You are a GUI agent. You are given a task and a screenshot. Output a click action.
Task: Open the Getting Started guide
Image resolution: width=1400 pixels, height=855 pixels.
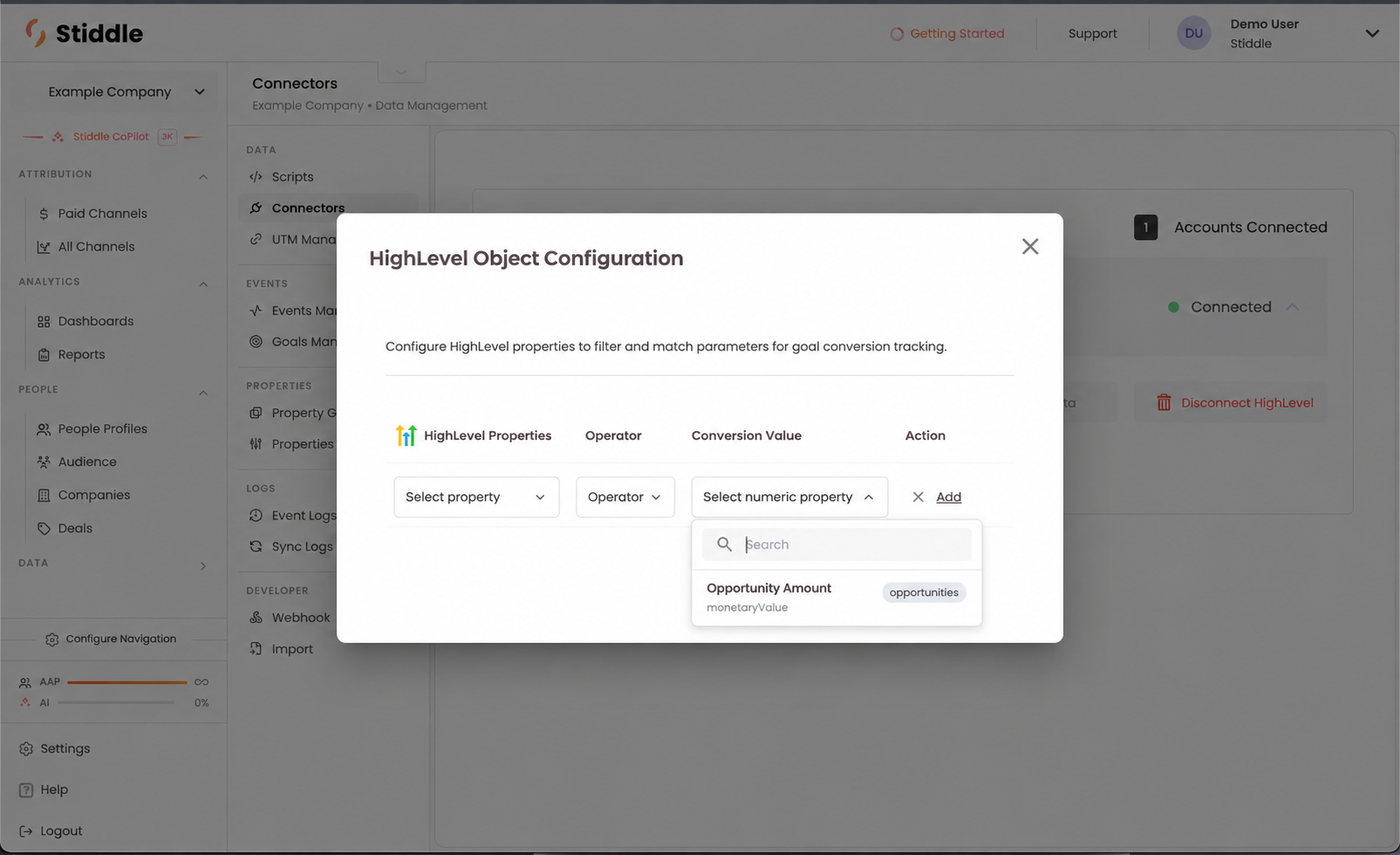(947, 34)
